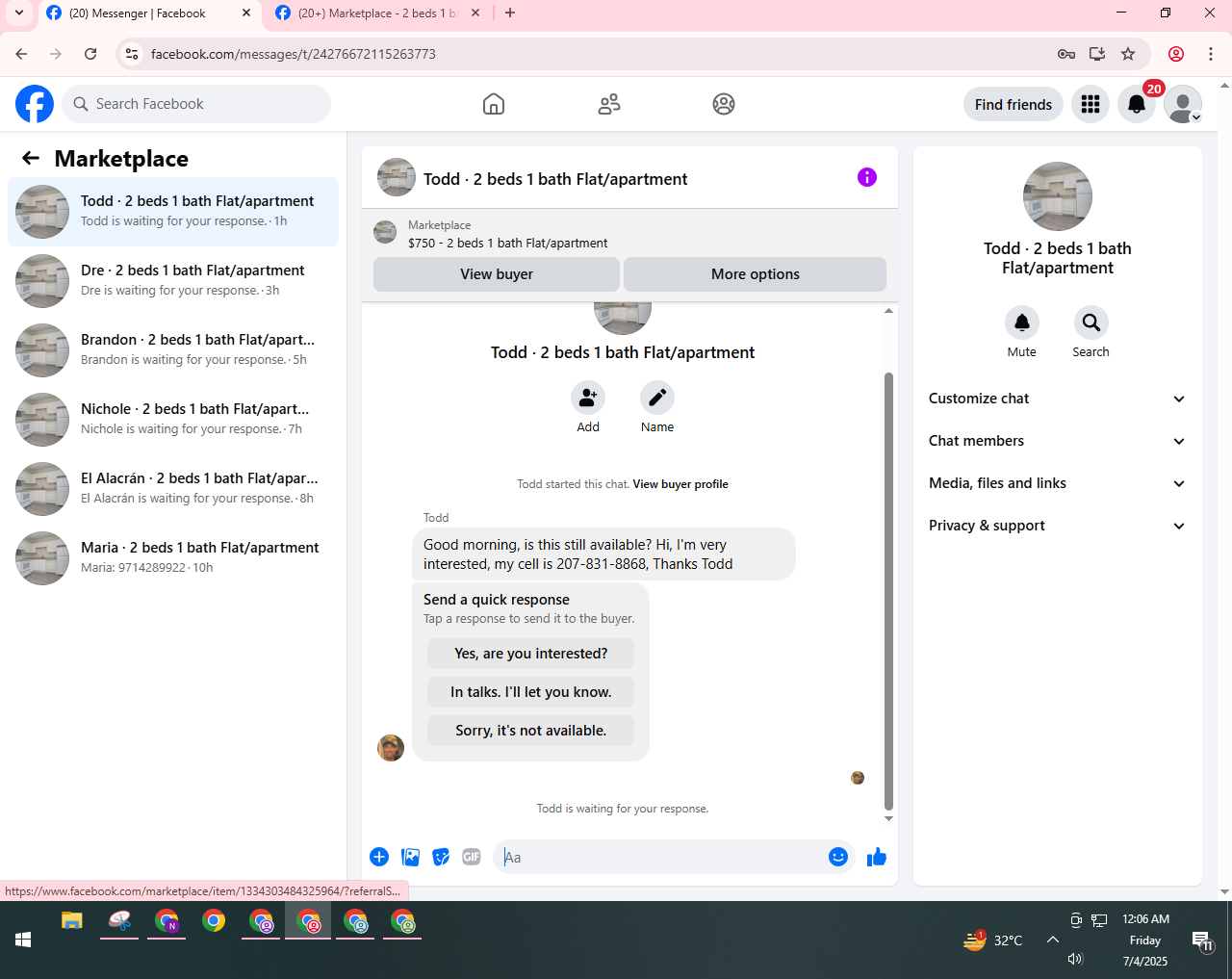
Task: Open the $750 Marketplace listing banner
Action: [629, 234]
